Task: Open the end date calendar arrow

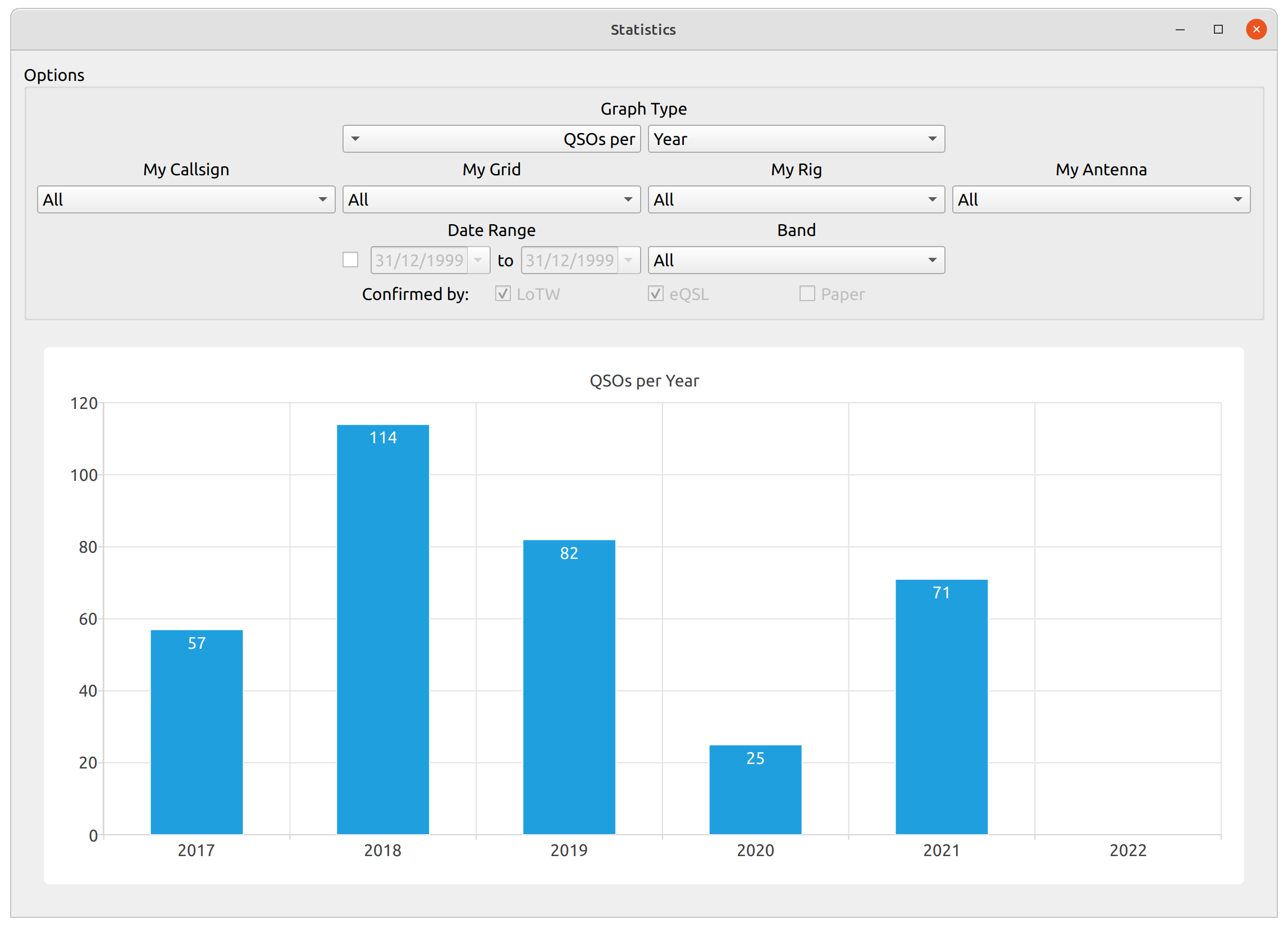Action: (629, 260)
